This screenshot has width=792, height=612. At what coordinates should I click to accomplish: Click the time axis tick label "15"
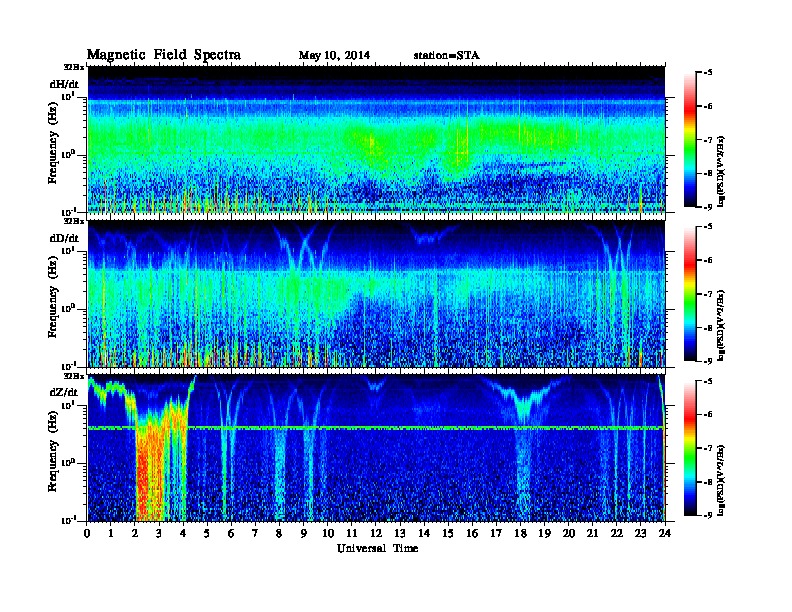448,534
